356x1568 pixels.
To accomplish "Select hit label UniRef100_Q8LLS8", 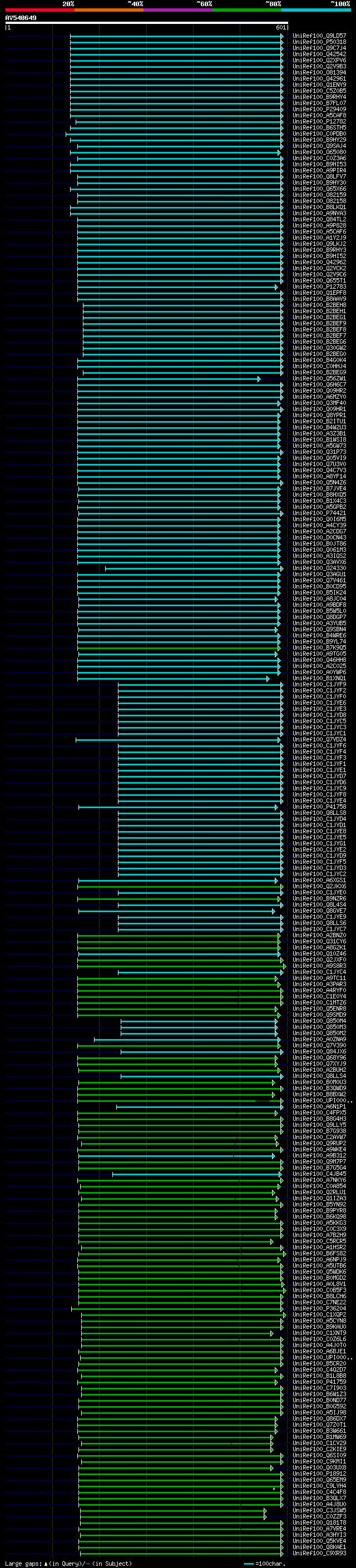I will pyautogui.click(x=319, y=813).
